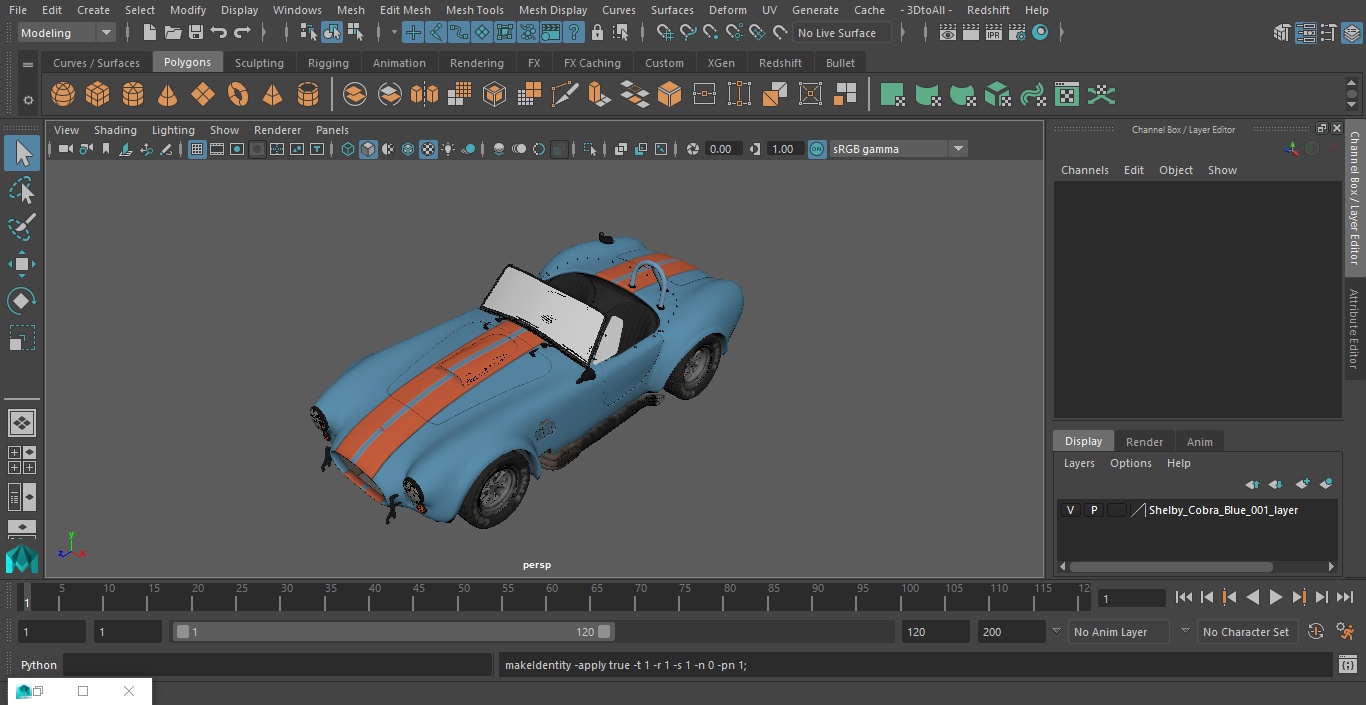
Task: Click the Open scene folder icon
Action: [x=173, y=33]
